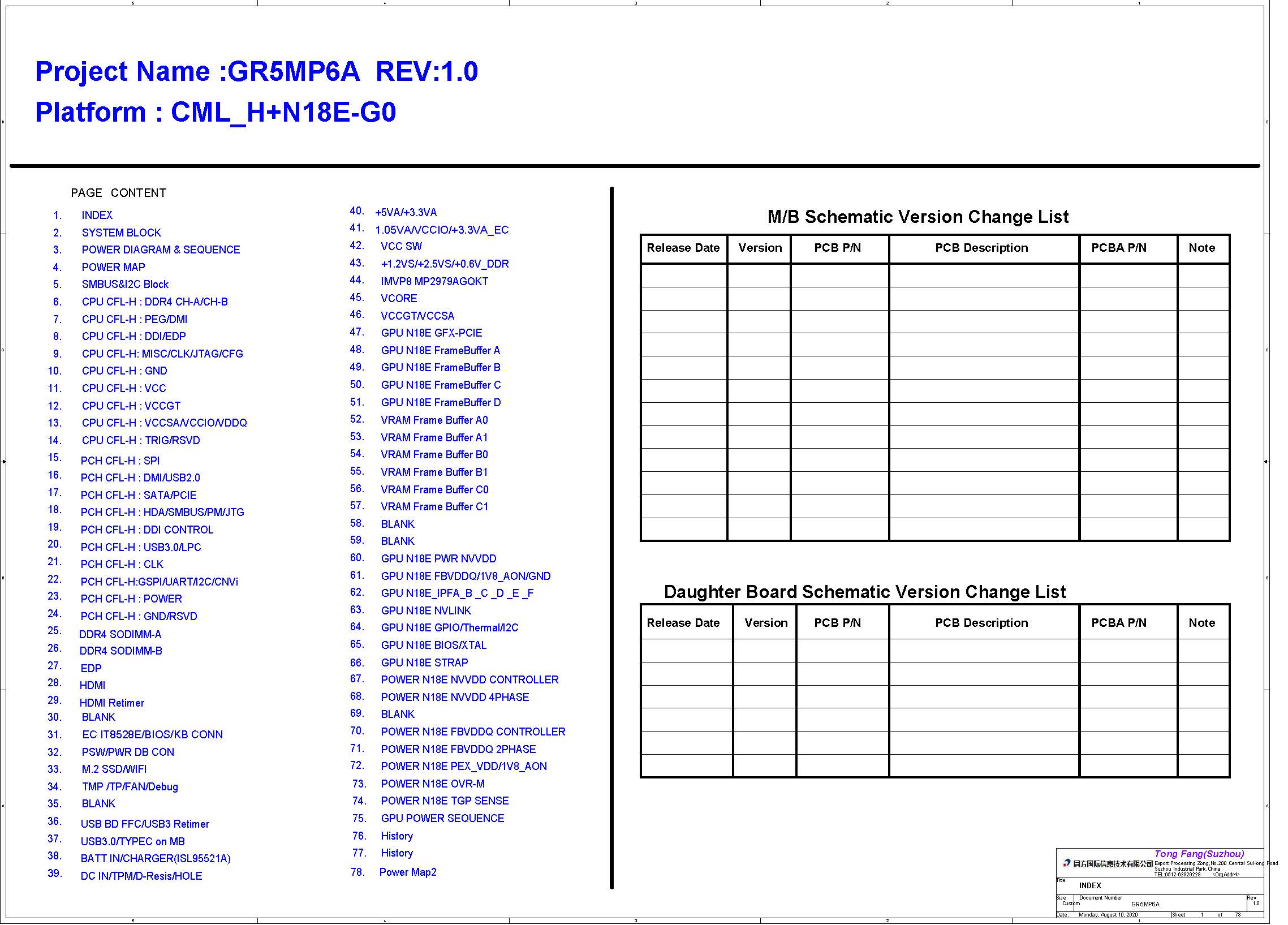Select the CPU CFL-H : VCCGT entry
The image size is (1288, 925).
pyautogui.click(x=131, y=407)
